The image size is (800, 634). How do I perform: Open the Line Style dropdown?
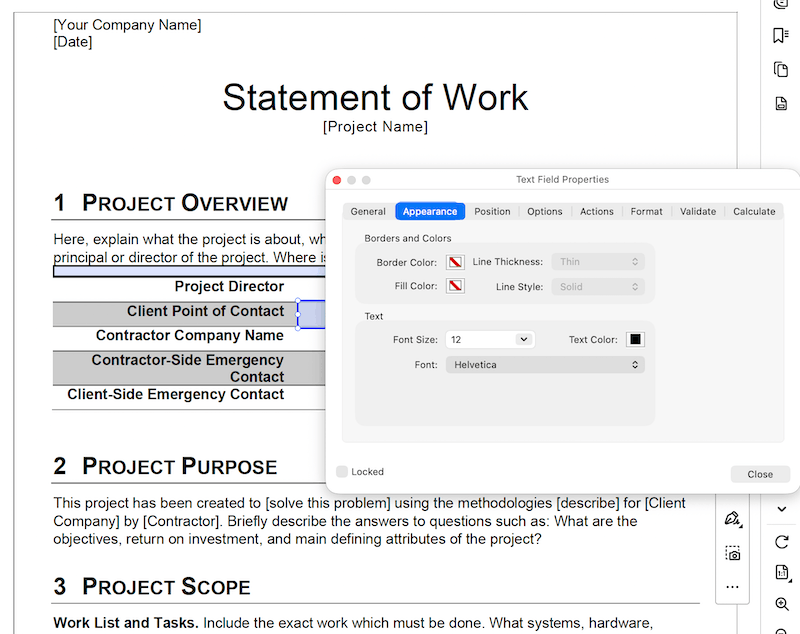pyautogui.click(x=598, y=287)
